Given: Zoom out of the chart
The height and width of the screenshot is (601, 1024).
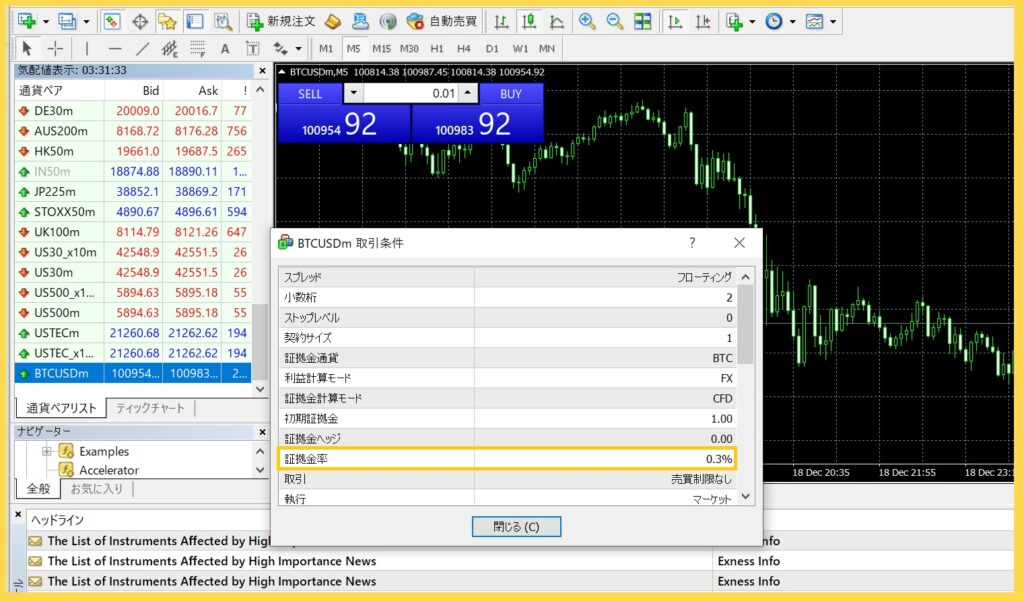Looking at the screenshot, I should pos(614,21).
